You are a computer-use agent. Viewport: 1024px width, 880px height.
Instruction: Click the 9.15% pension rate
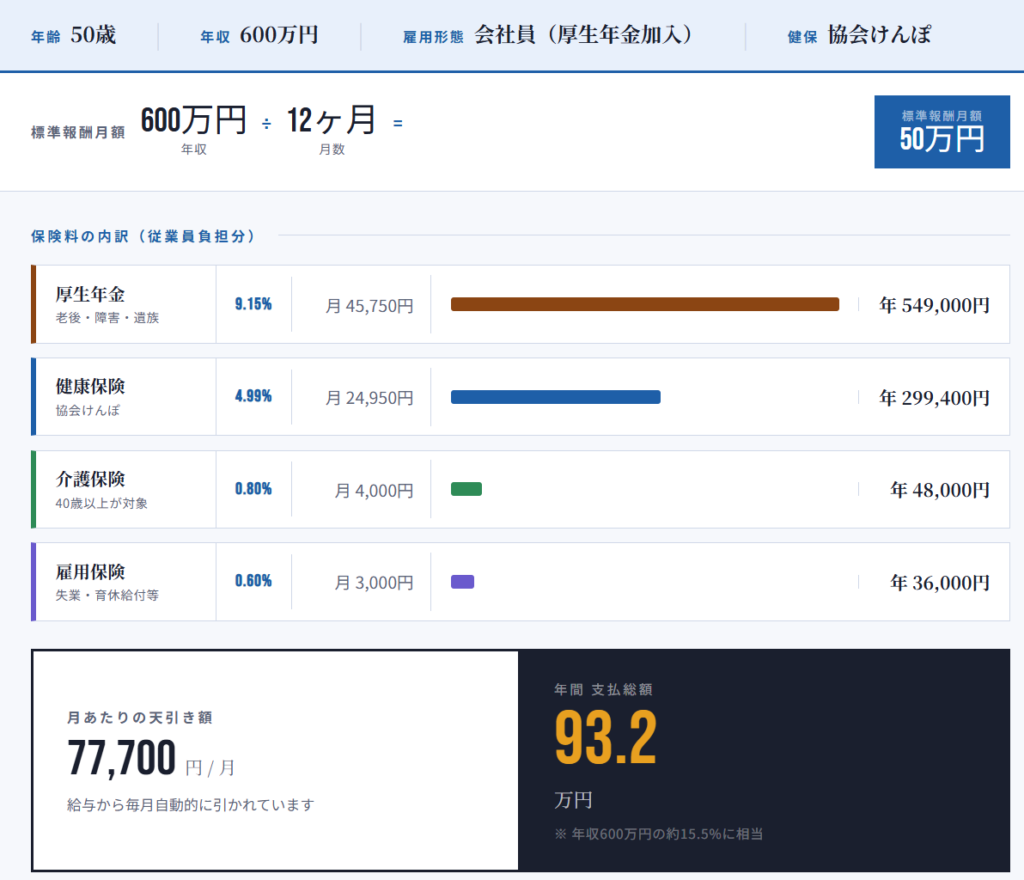(253, 304)
